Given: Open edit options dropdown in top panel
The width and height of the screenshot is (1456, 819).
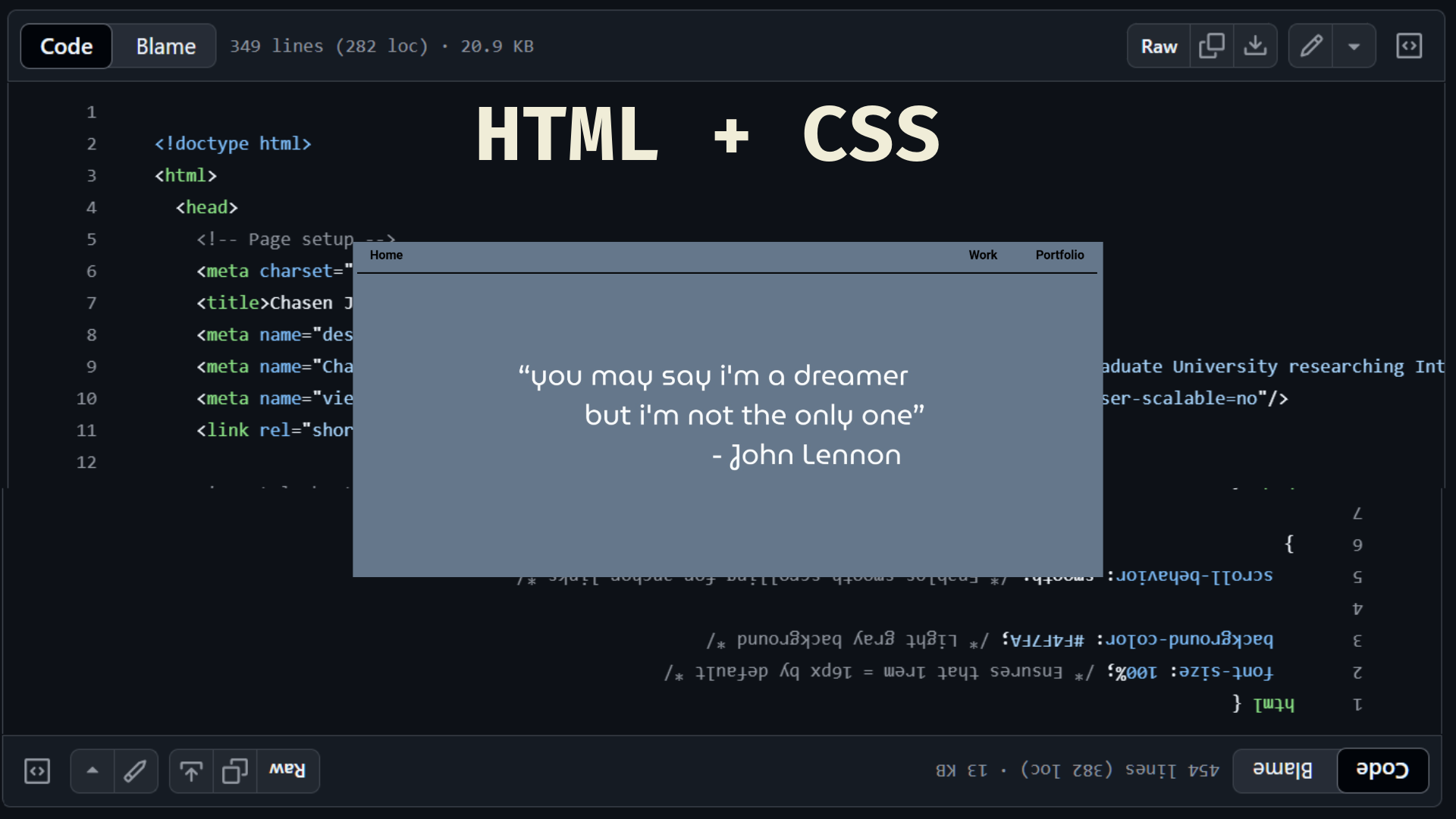Looking at the screenshot, I should (x=1354, y=46).
